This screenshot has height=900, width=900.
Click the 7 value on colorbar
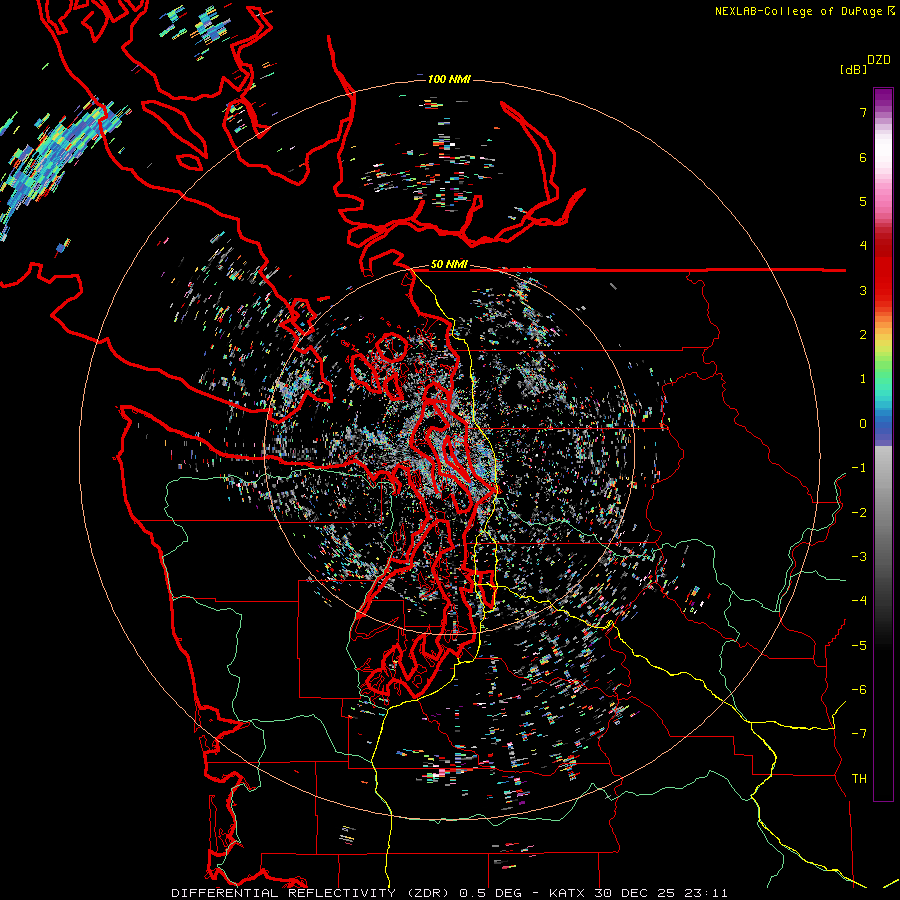(x=863, y=112)
